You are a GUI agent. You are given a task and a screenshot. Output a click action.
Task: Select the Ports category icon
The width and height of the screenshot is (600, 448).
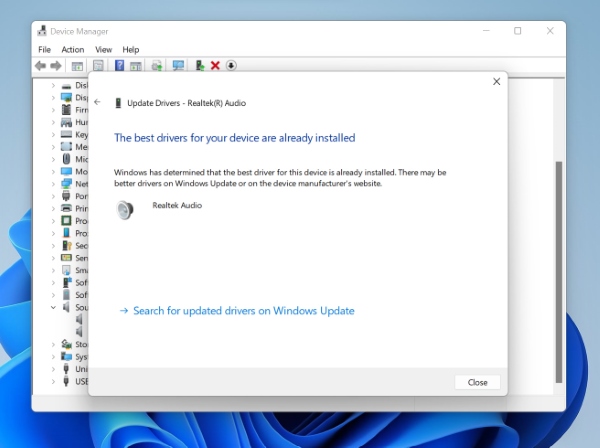click(66, 196)
